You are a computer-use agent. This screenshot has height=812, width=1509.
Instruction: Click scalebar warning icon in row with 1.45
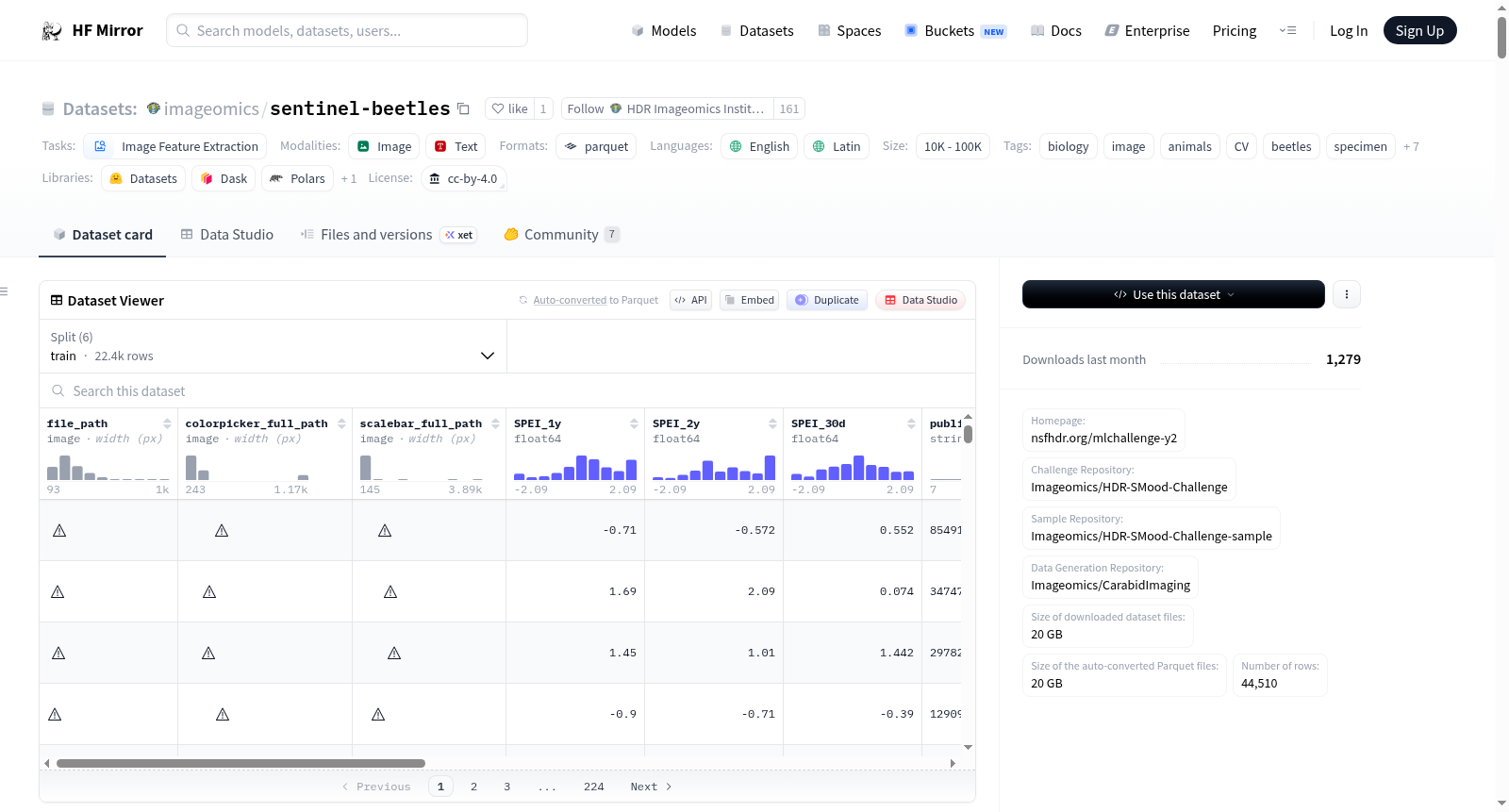point(394,653)
